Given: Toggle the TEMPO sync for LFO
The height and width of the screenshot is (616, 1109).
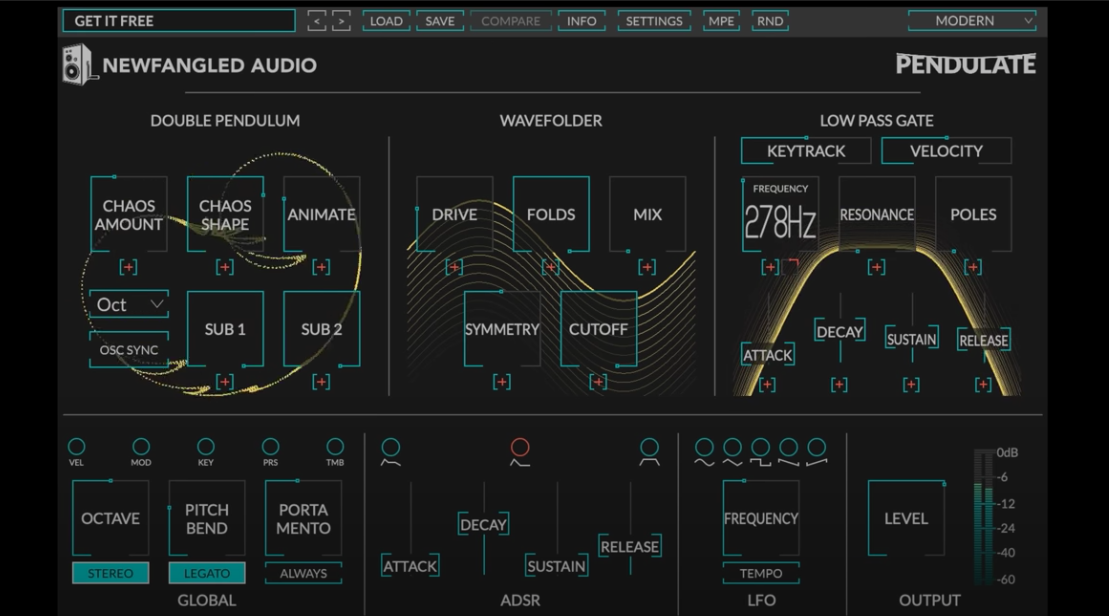Looking at the screenshot, I should pos(761,573).
